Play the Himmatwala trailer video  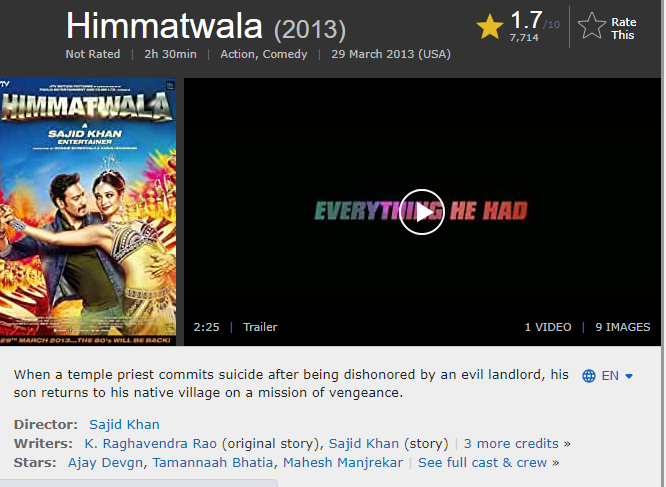(x=421, y=212)
